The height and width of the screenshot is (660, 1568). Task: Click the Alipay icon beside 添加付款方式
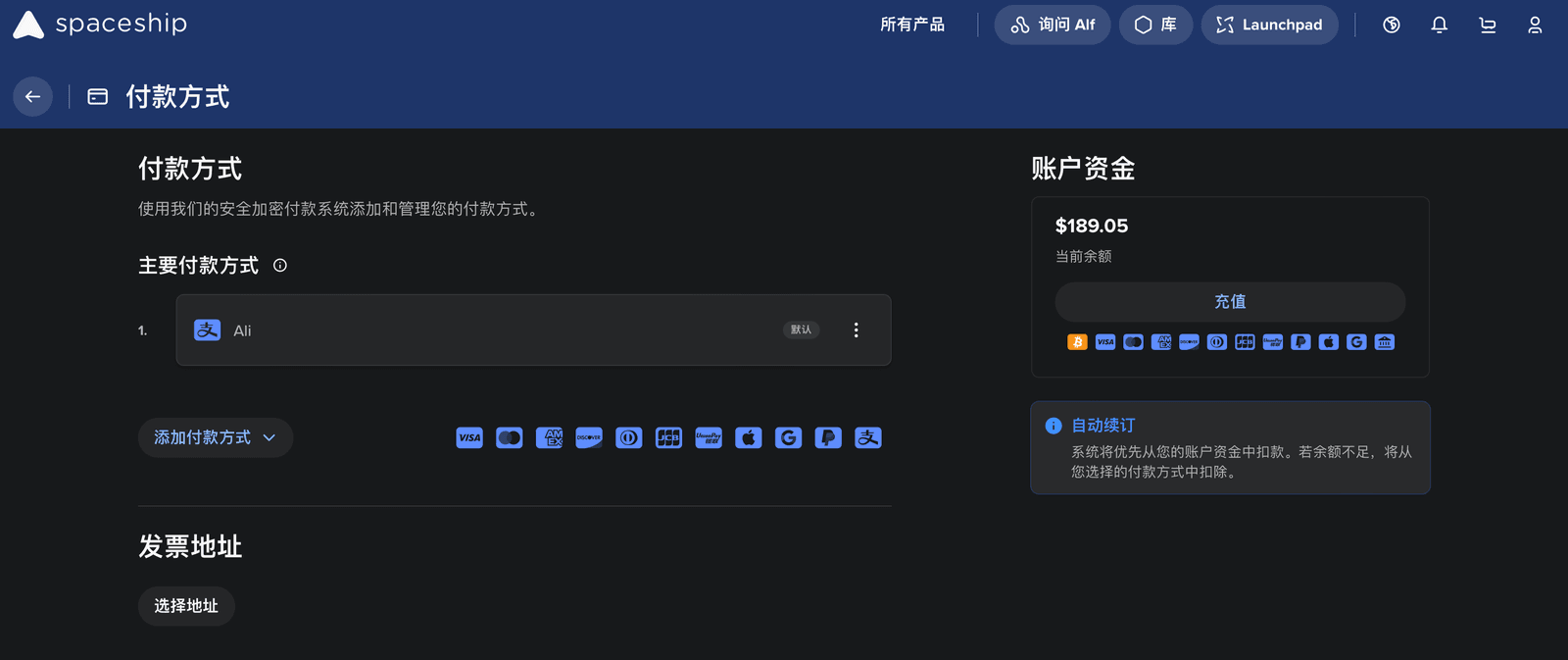pos(868,437)
